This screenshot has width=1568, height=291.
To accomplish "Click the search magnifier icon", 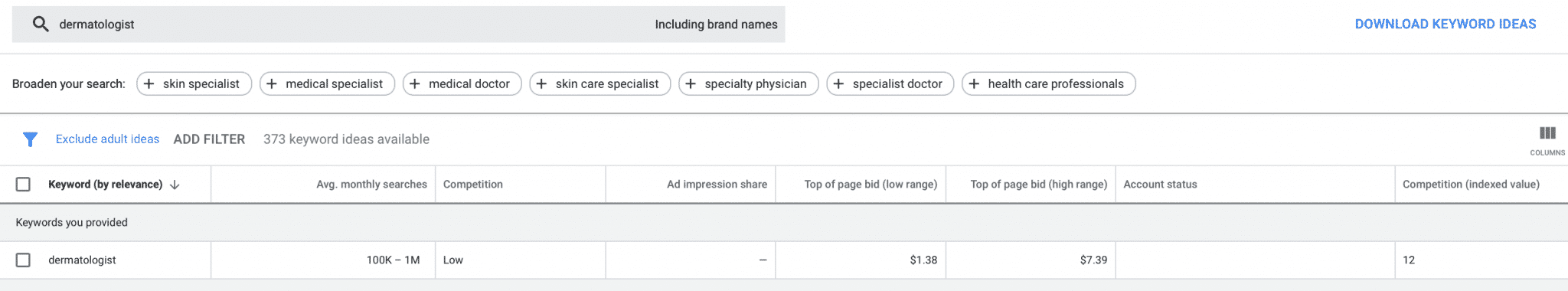I will [41, 25].
